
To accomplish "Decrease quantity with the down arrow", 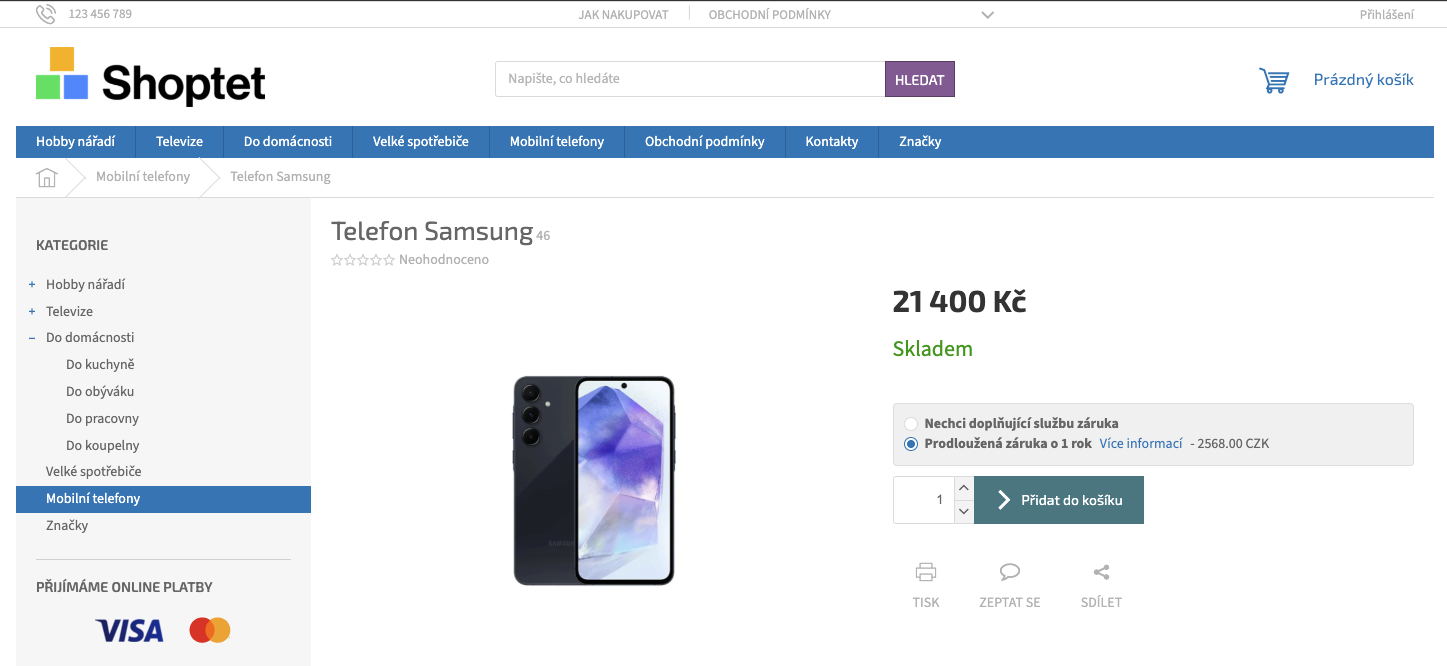I will tap(963, 511).
